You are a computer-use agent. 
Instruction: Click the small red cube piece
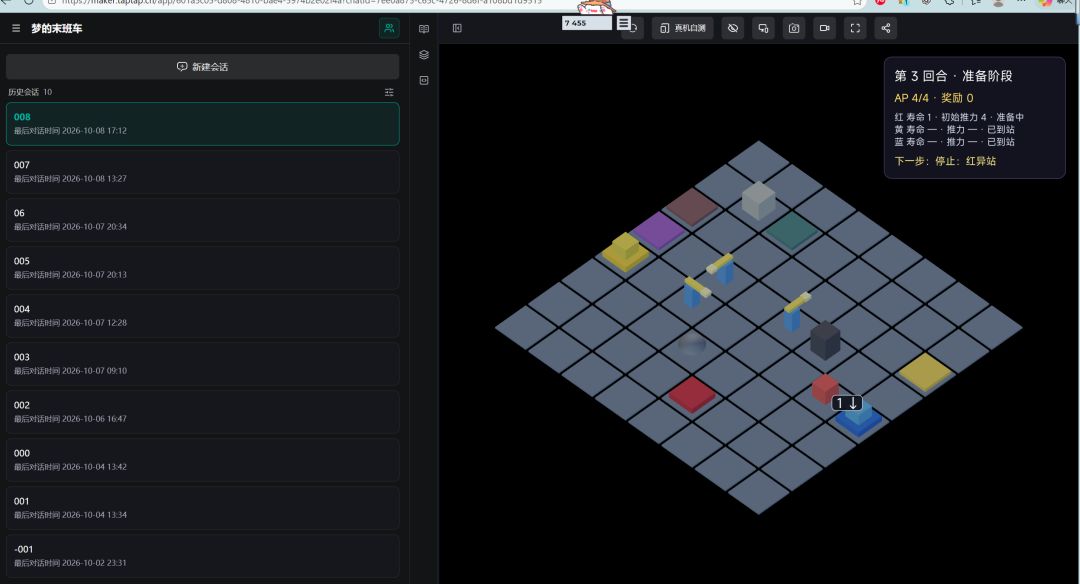(x=824, y=388)
